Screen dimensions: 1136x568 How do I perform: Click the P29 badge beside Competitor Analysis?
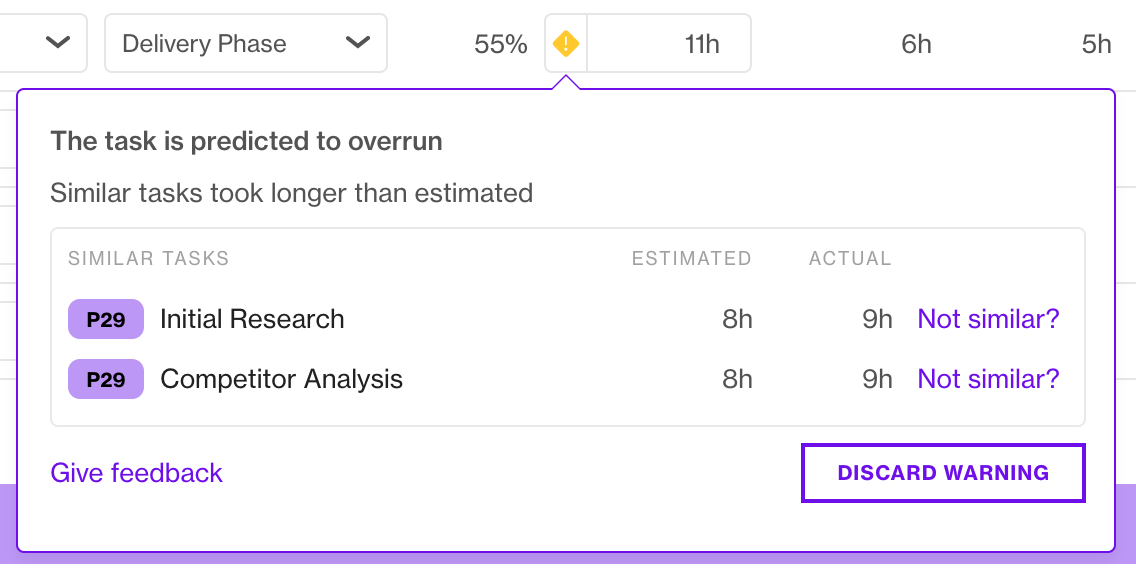click(x=106, y=379)
